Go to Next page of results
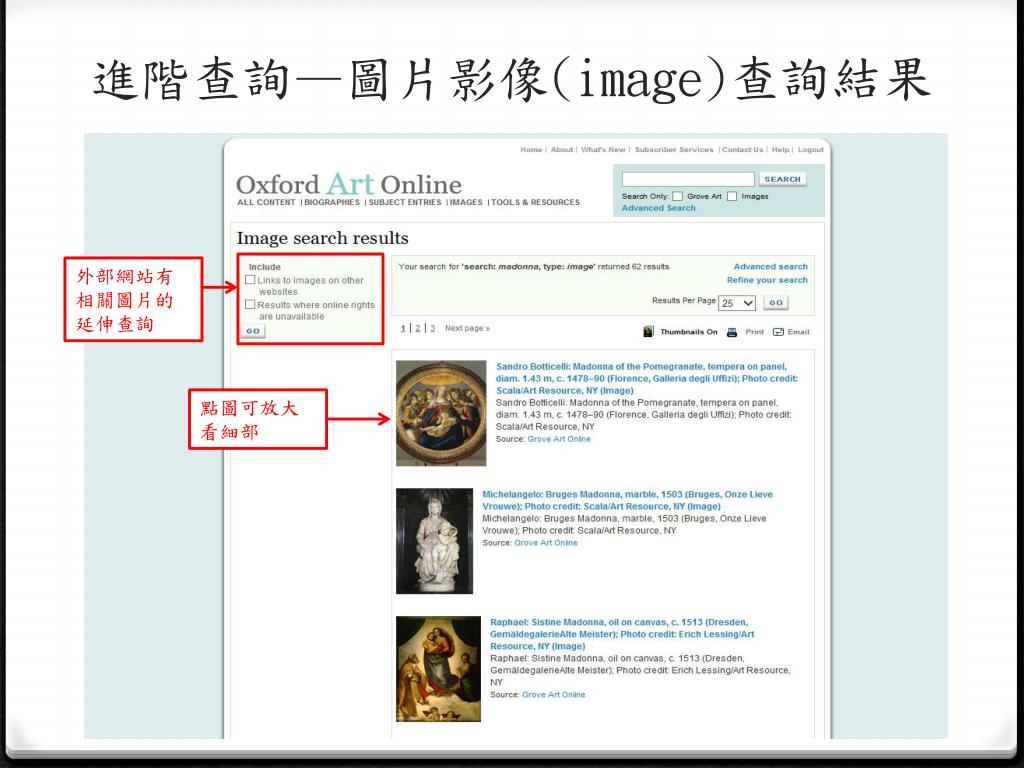 click(467, 328)
